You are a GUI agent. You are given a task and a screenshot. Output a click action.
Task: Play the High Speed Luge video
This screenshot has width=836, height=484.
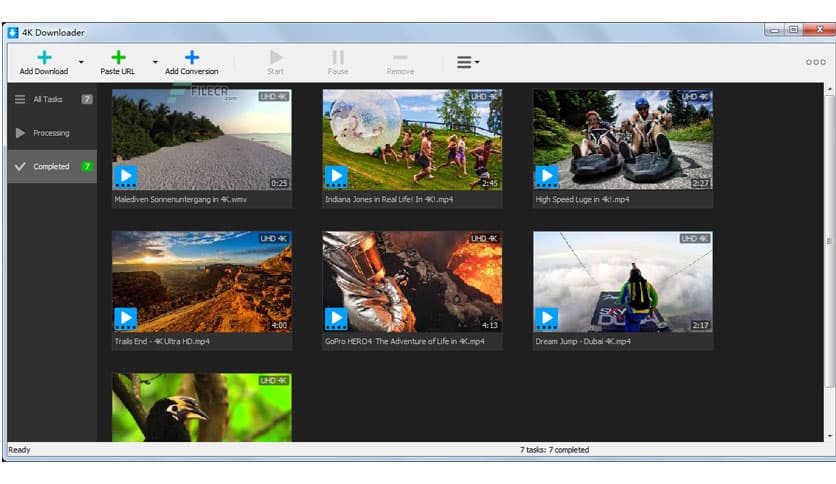[x=547, y=176]
